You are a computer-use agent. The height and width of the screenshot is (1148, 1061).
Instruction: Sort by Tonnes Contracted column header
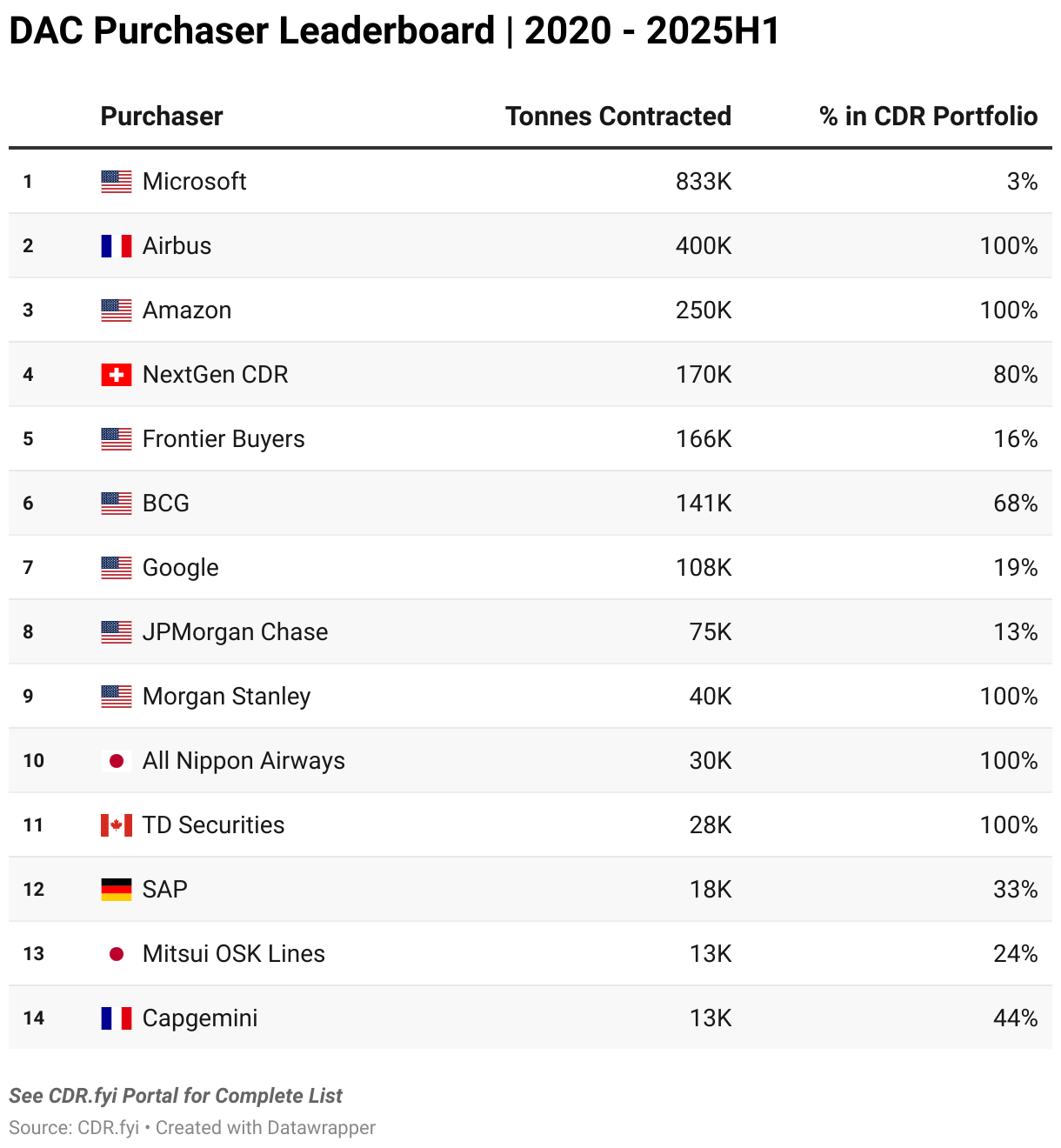[617, 117]
